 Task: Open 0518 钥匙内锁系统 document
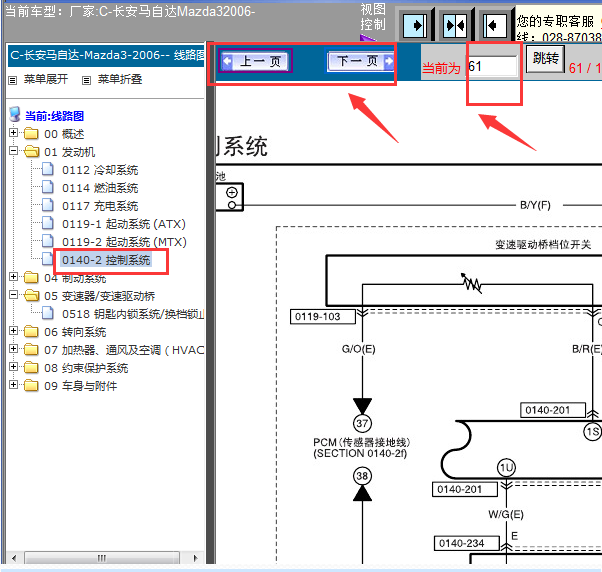point(133,314)
